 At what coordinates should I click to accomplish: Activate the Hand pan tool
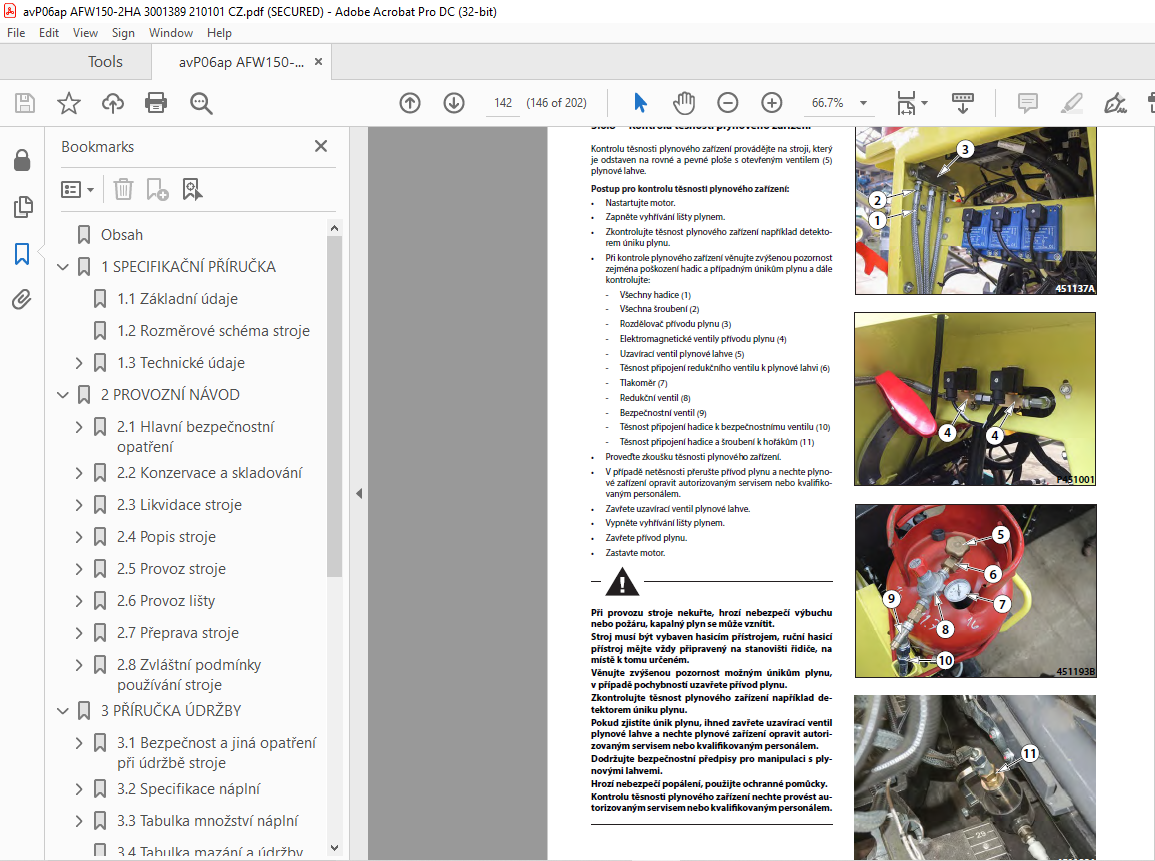click(684, 103)
